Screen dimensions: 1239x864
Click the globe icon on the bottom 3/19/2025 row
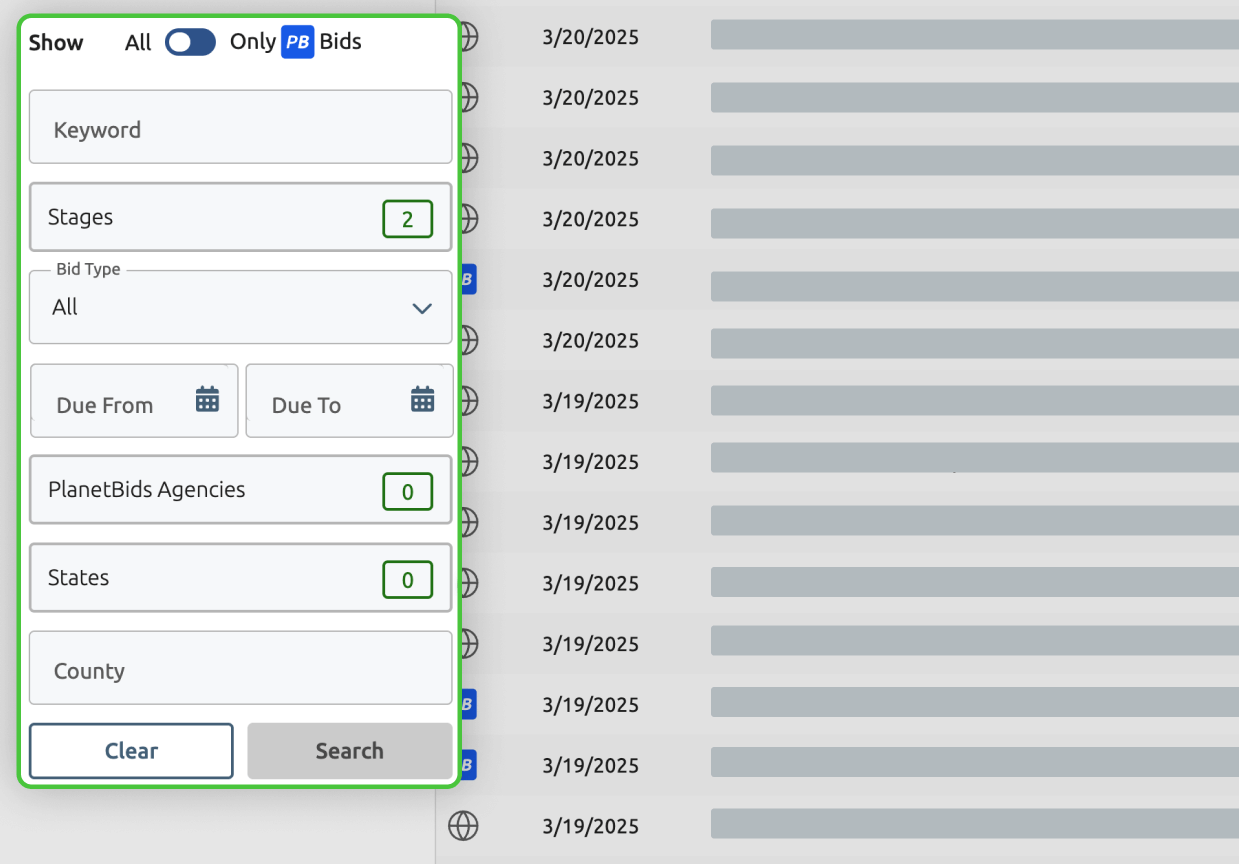tap(464, 826)
